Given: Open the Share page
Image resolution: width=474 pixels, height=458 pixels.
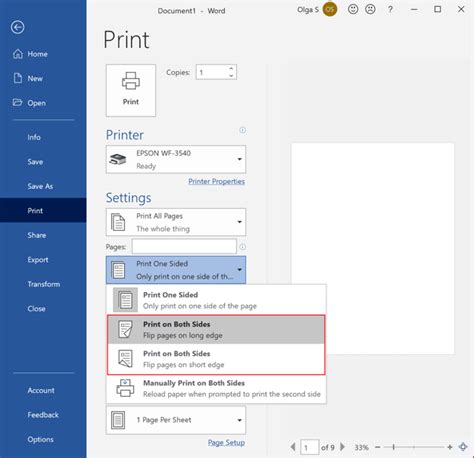Looking at the screenshot, I should pos(37,235).
